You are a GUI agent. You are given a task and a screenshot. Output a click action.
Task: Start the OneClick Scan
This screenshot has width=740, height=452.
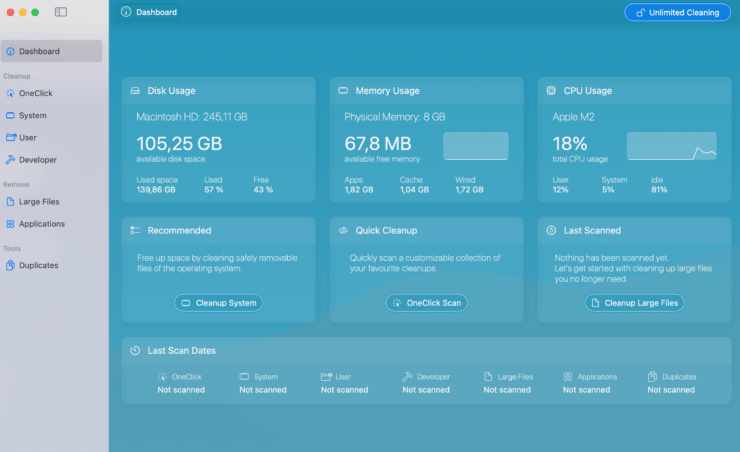[x=427, y=303]
